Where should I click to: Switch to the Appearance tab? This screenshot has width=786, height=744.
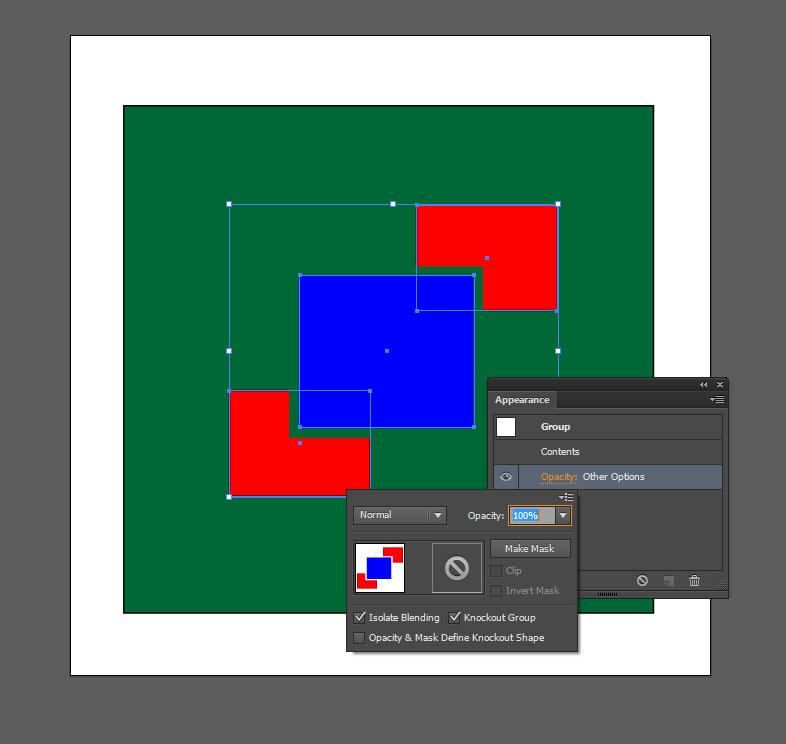pyautogui.click(x=522, y=400)
